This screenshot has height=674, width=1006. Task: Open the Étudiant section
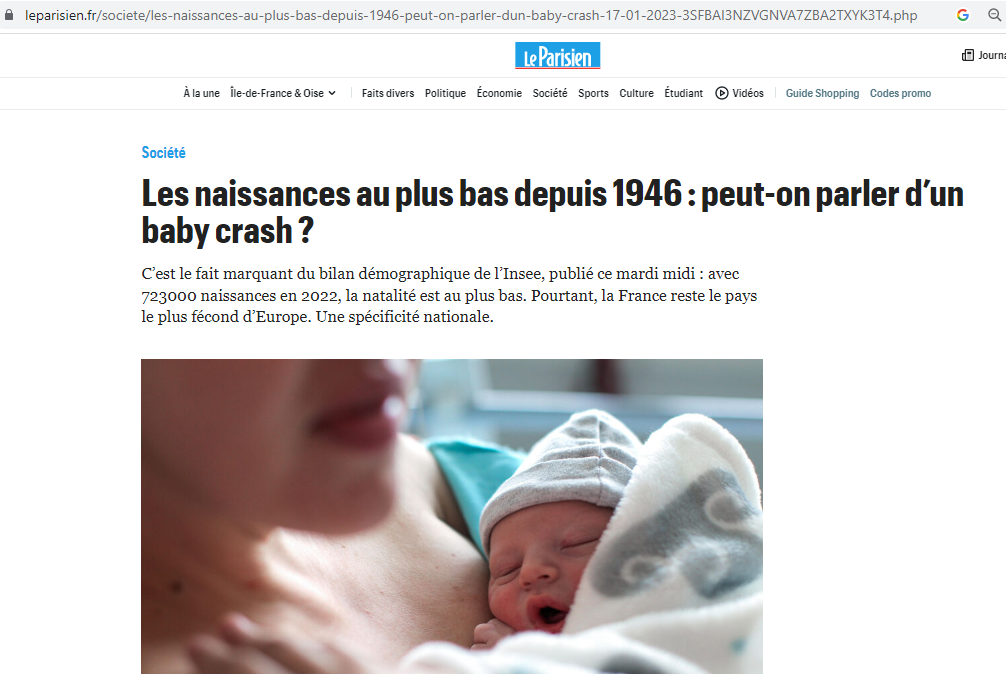click(683, 93)
